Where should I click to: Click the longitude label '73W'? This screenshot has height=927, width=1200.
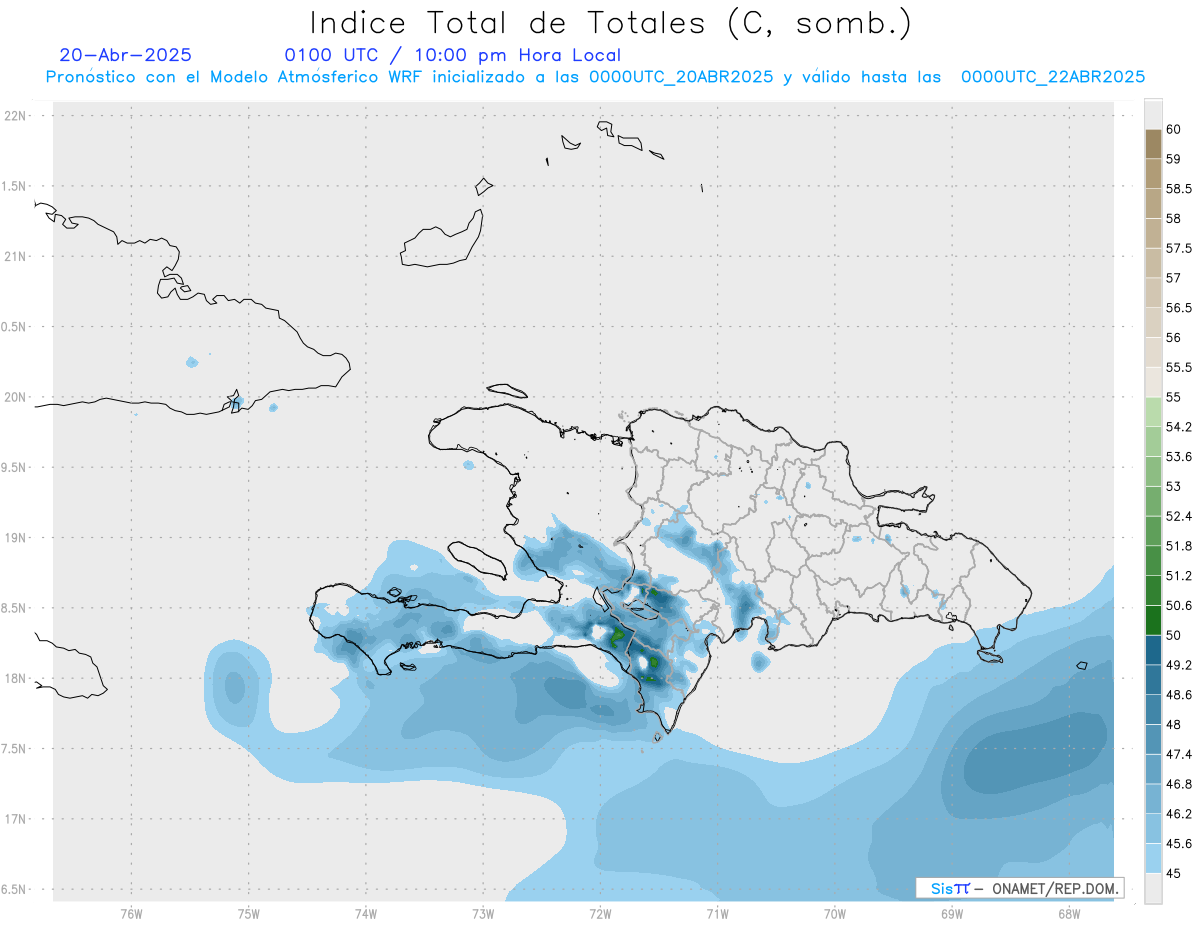pos(483,913)
